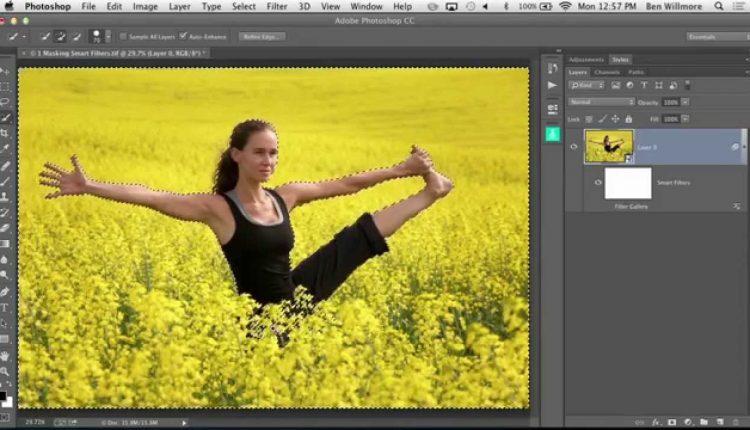Open the Properties panel icon
The height and width of the screenshot is (430, 750).
pyautogui.click(x=552, y=109)
